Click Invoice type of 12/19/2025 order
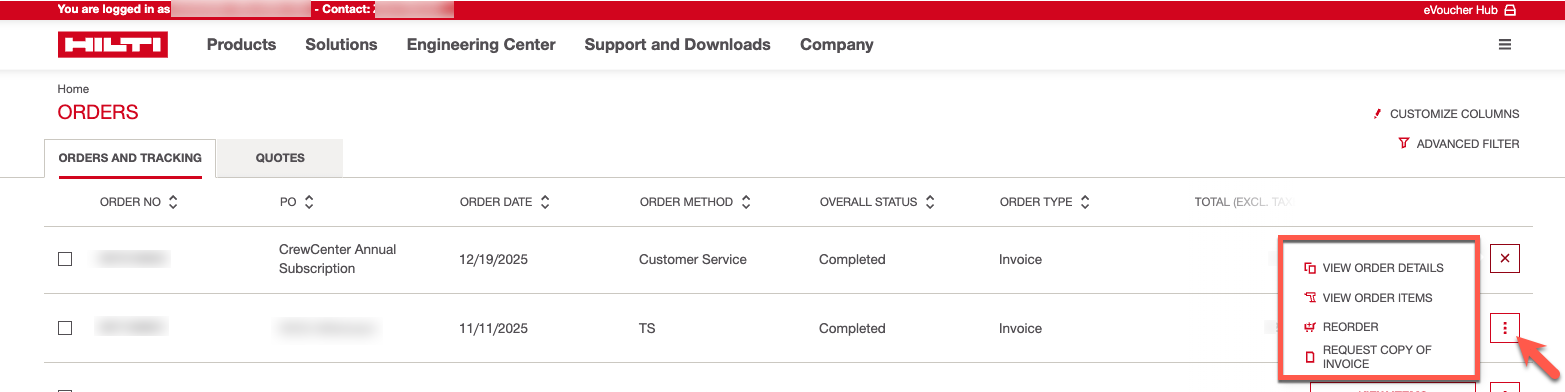This screenshot has height=392, width=1565. (x=1020, y=260)
